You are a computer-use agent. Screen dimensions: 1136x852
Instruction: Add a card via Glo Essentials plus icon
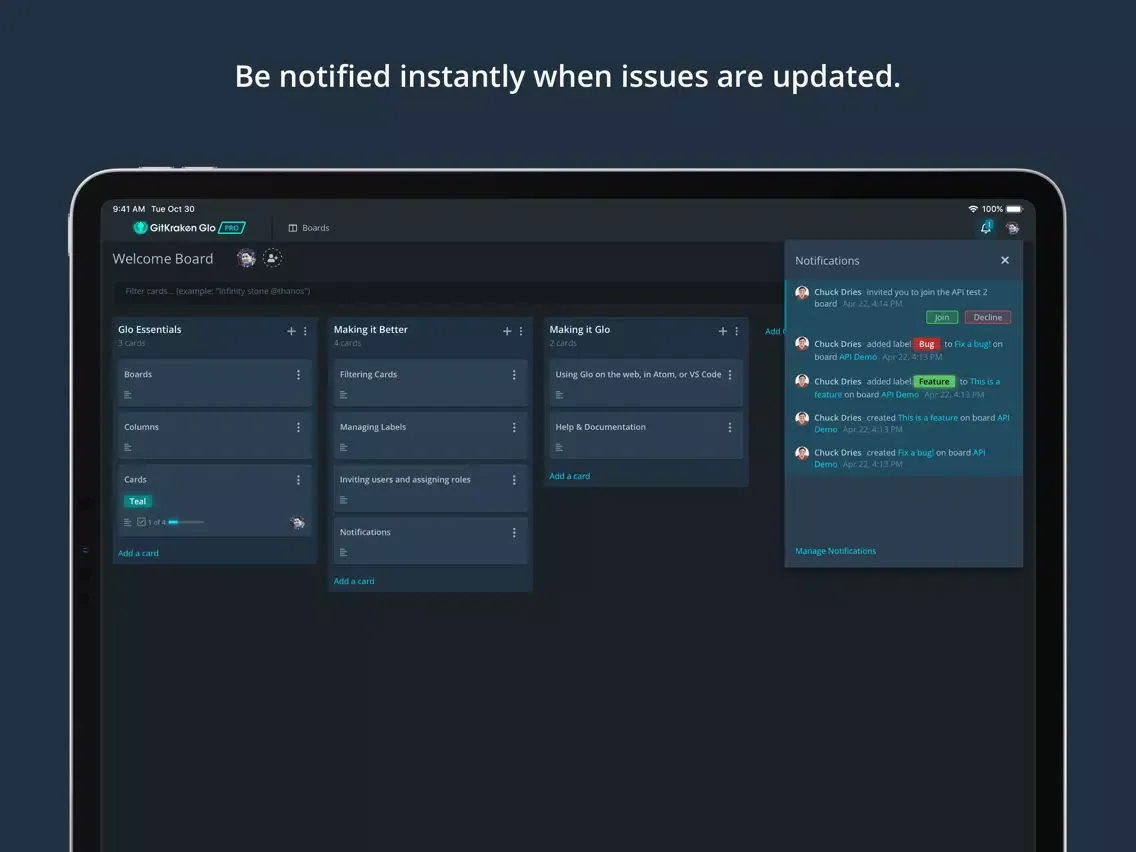point(291,331)
